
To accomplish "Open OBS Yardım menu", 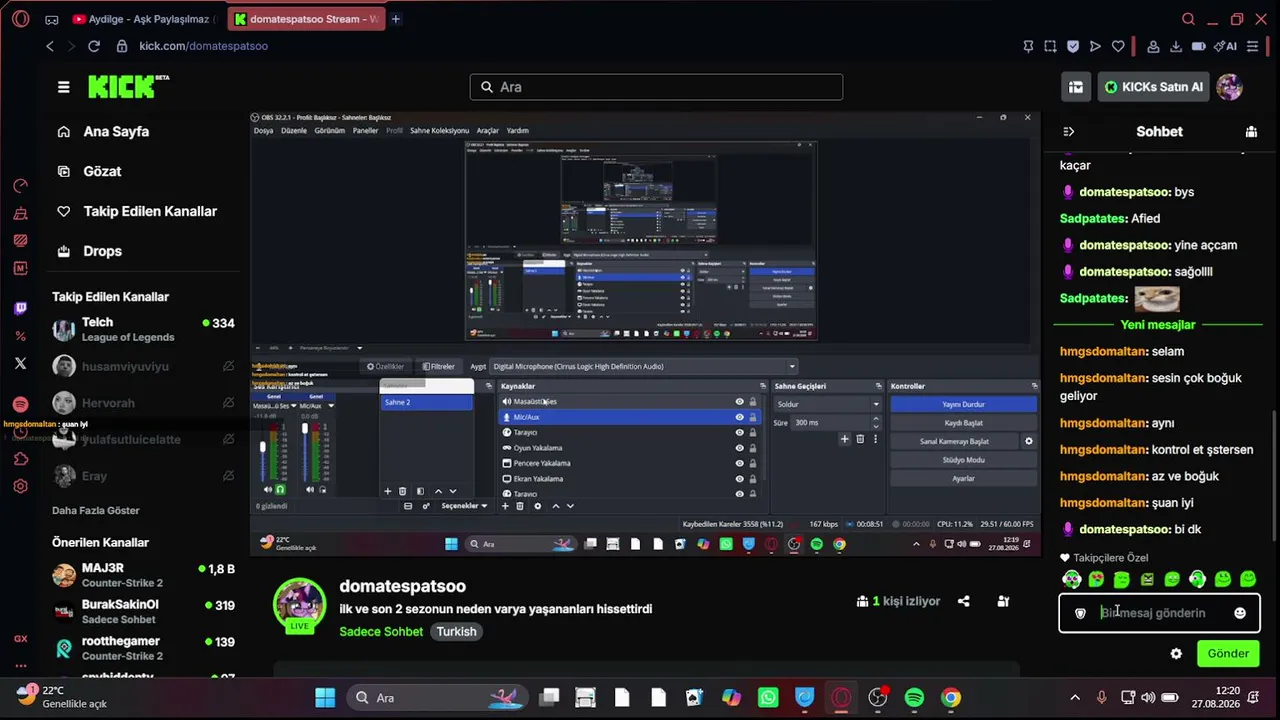I will coord(517,131).
